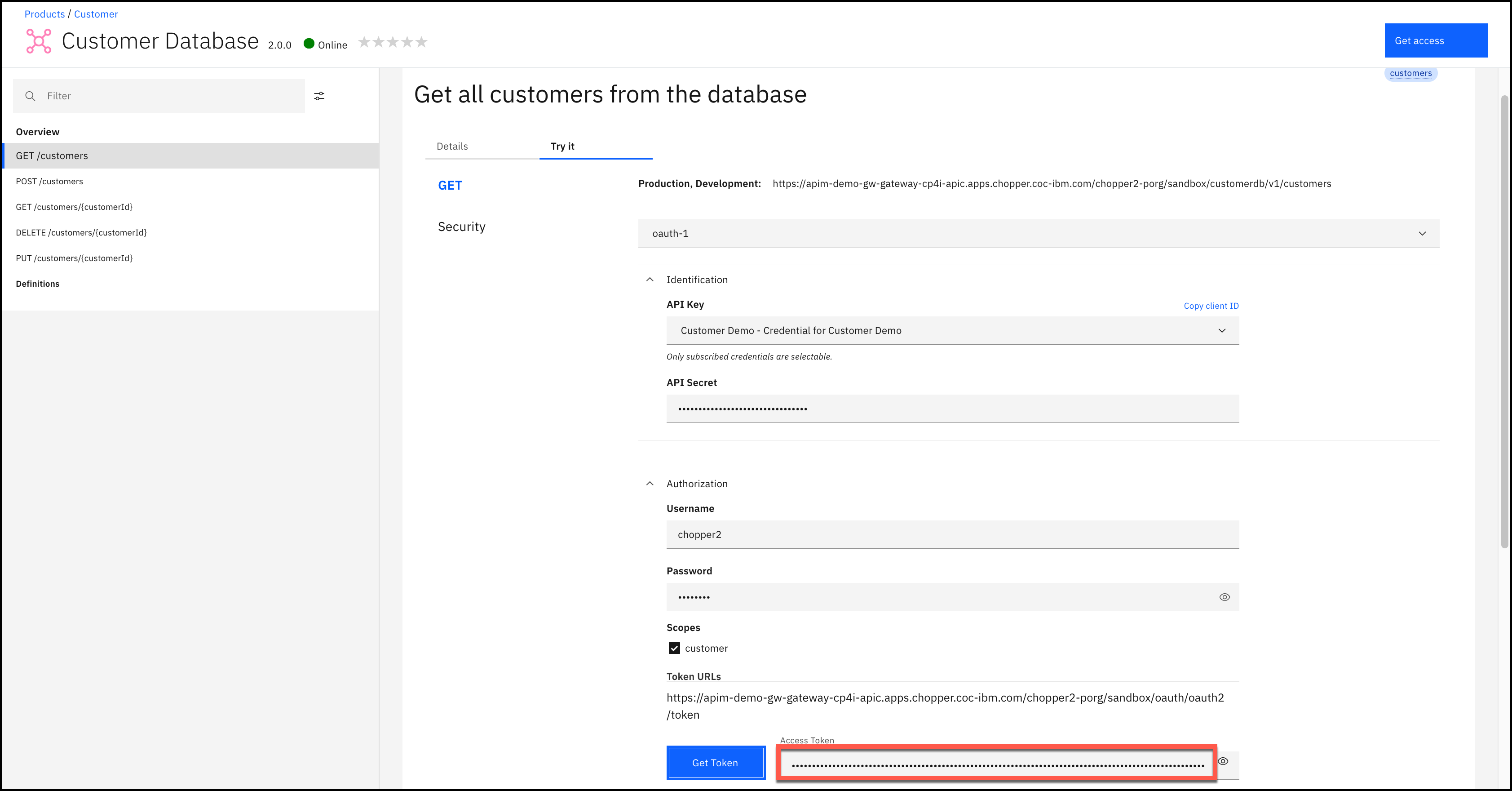Rate the API with the first star

[364, 42]
